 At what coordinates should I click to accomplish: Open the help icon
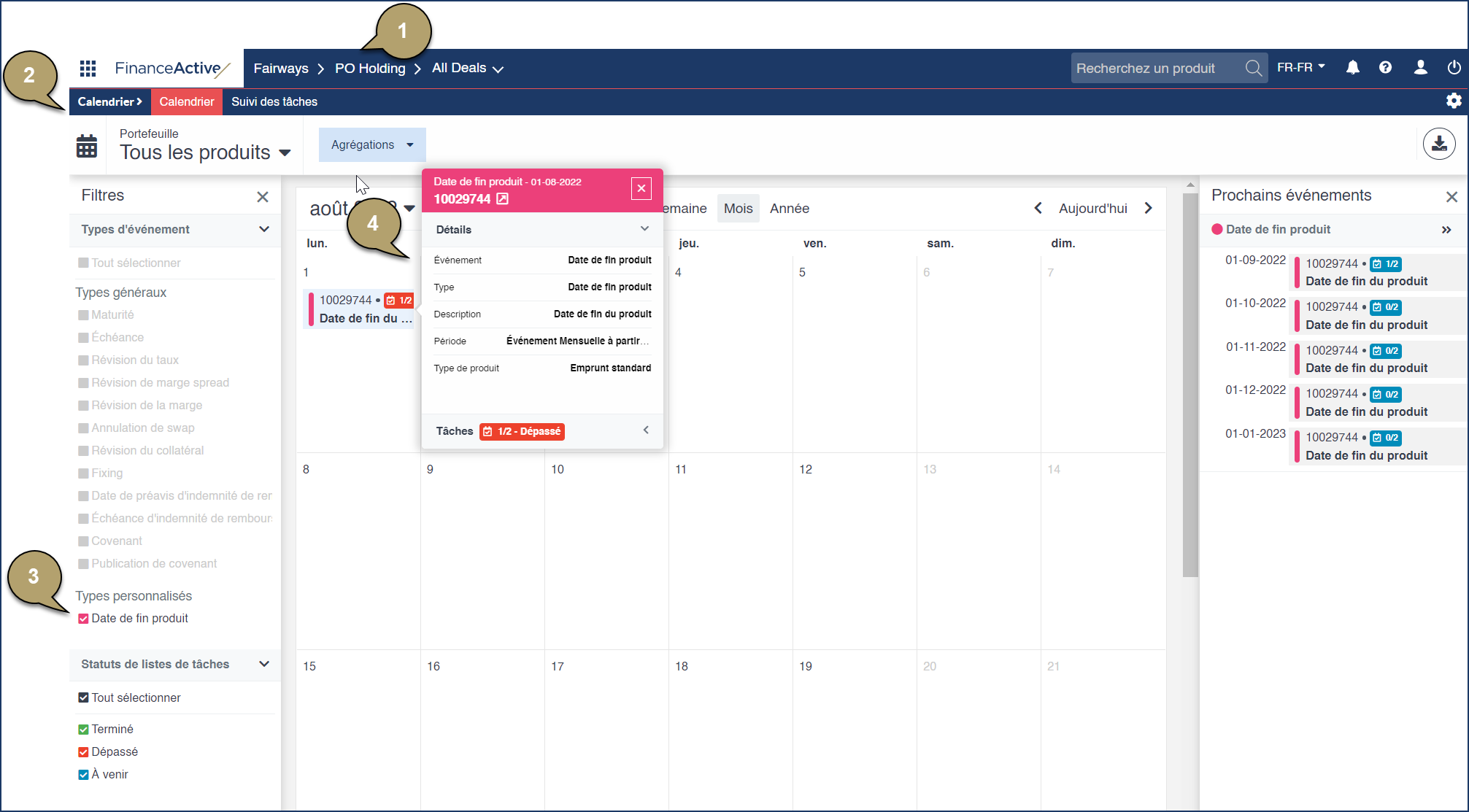(1386, 67)
